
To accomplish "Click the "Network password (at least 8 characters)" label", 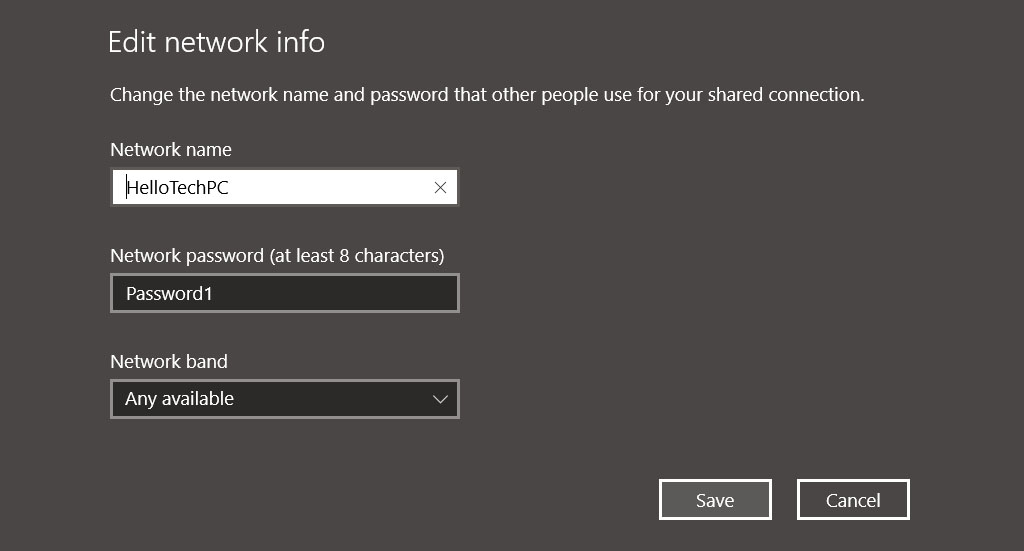I will 277,256.
